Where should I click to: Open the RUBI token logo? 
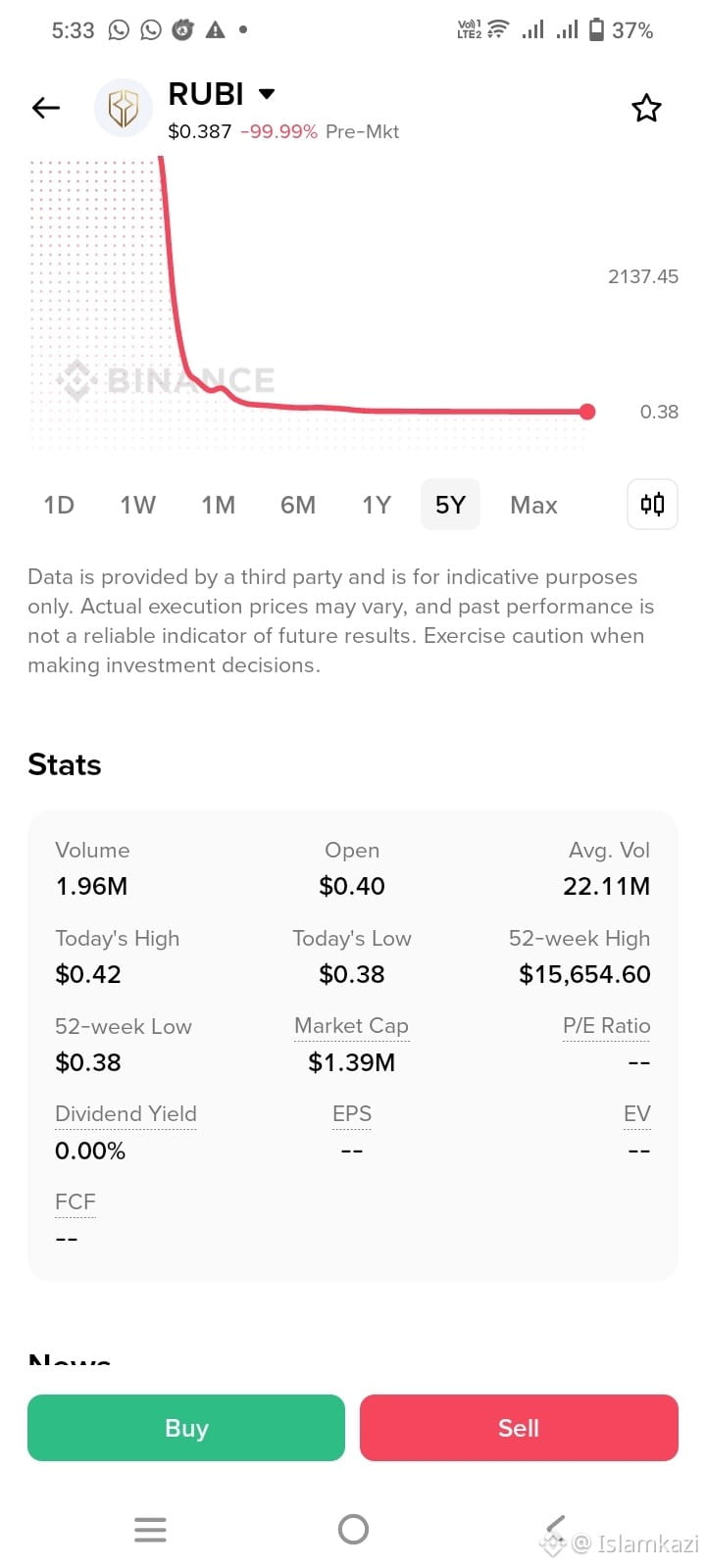click(124, 108)
